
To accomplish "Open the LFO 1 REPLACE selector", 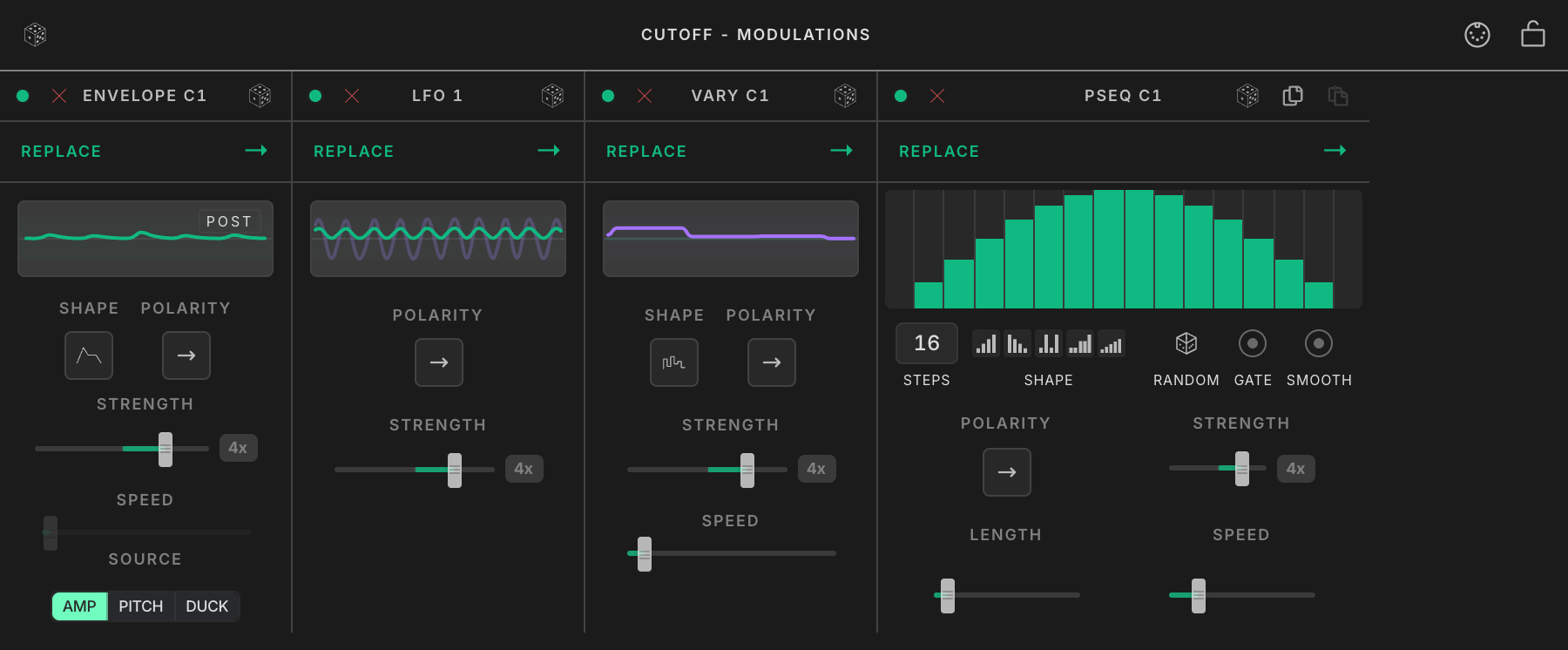I will coord(438,152).
